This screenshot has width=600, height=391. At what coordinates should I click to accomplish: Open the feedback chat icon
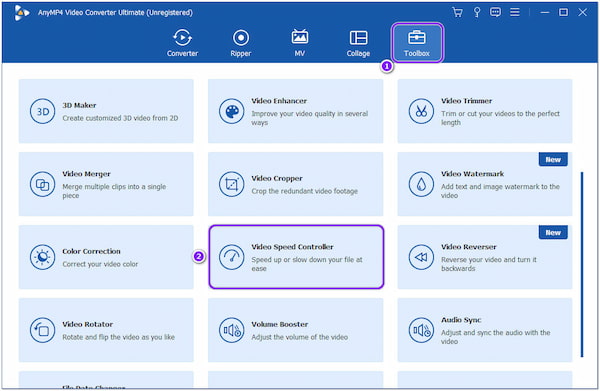coord(496,12)
